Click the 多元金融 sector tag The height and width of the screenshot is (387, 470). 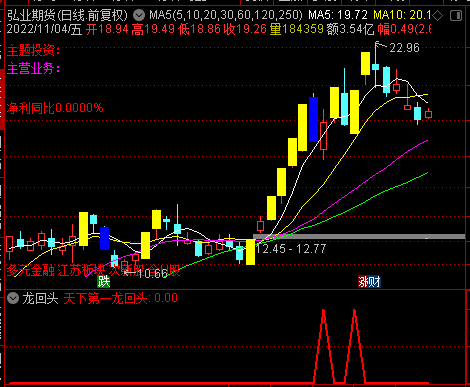point(31,271)
